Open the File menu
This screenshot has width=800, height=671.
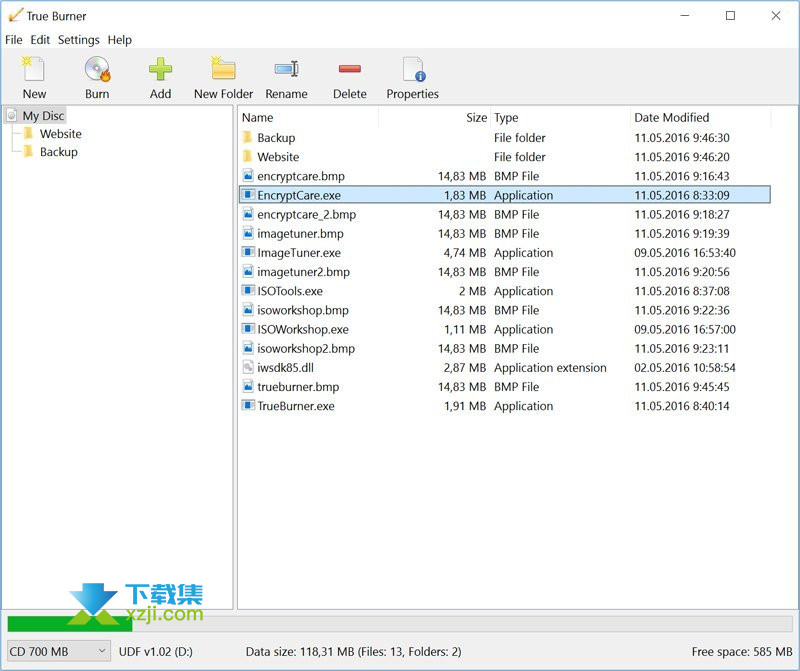[14, 40]
